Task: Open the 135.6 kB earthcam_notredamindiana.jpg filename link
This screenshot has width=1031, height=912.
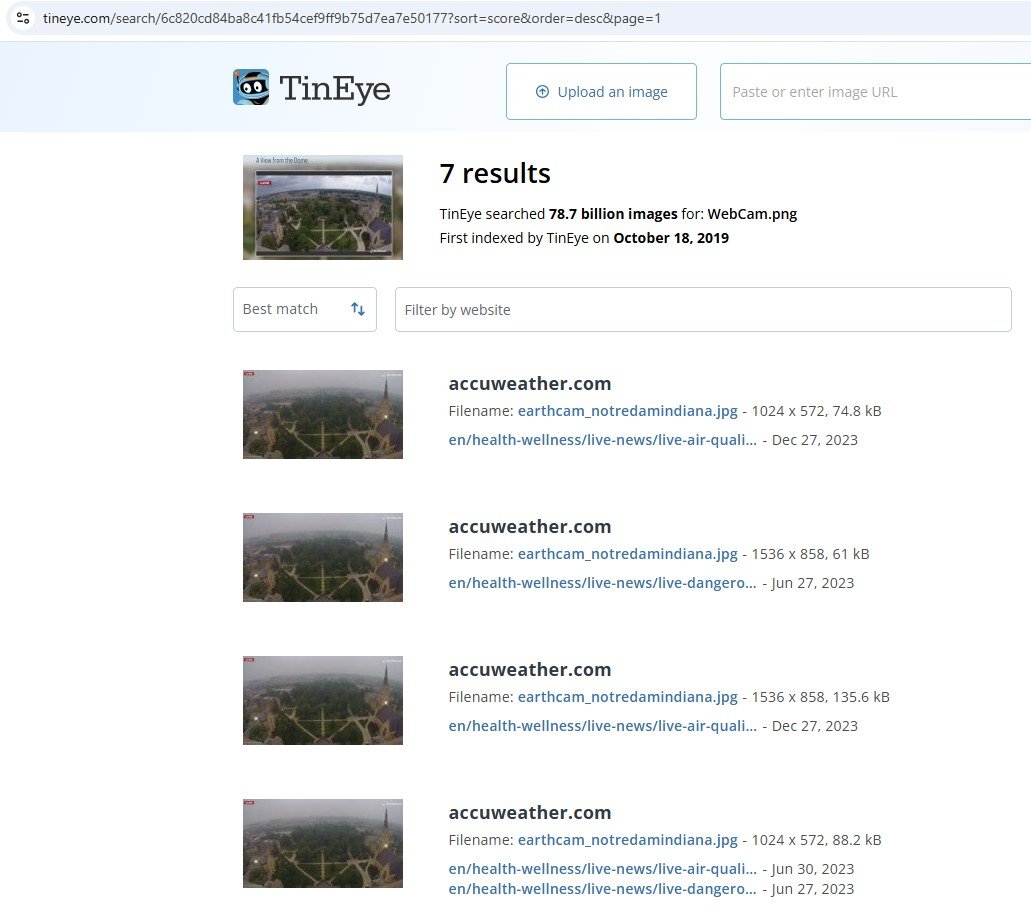Action: 627,697
